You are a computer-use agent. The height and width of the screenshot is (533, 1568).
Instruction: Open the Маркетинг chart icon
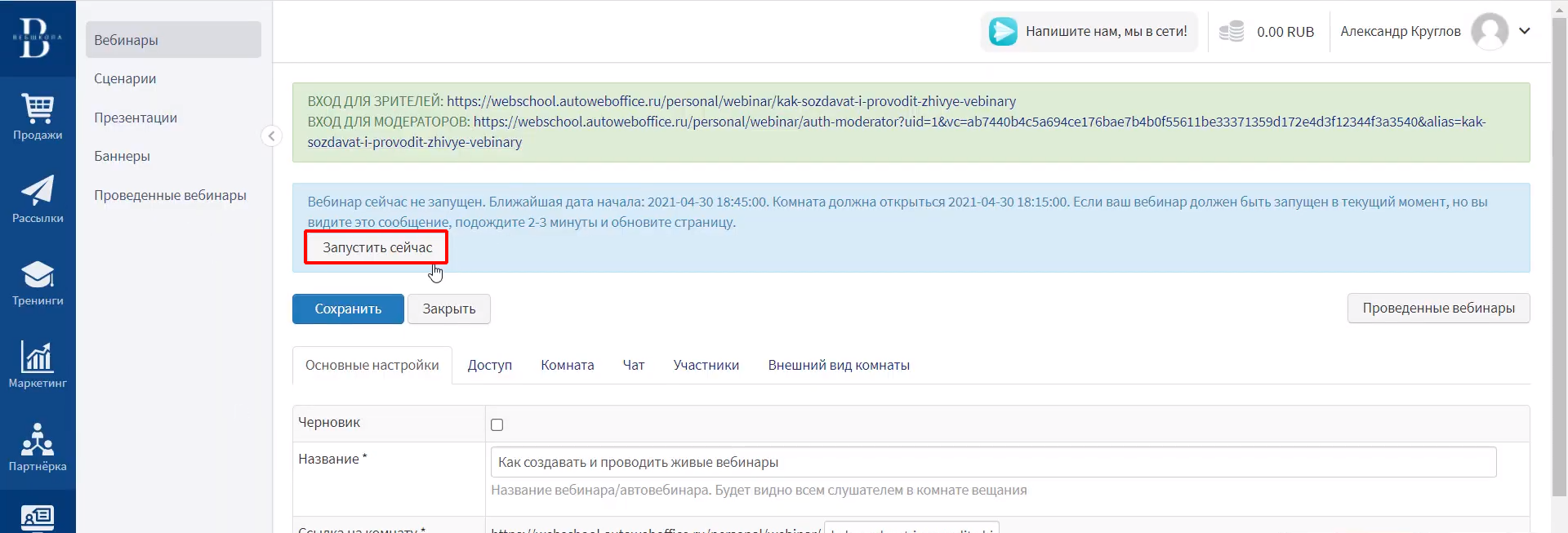pyautogui.click(x=38, y=357)
